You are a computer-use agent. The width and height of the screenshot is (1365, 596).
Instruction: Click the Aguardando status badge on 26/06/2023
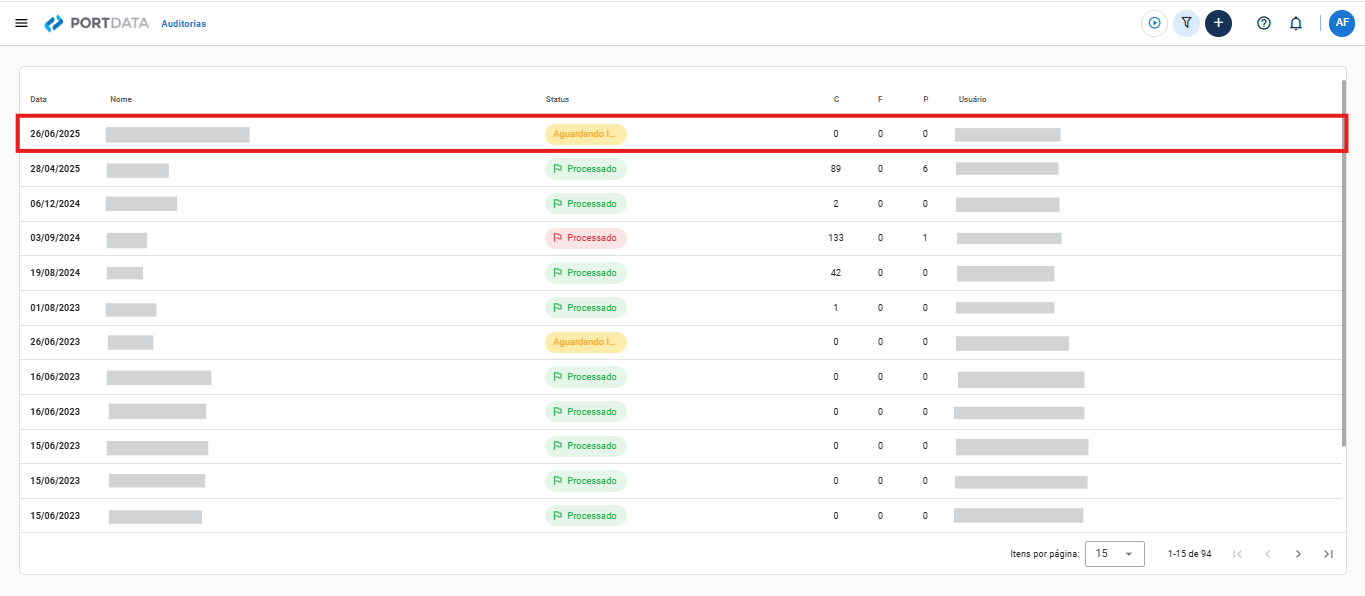586,342
